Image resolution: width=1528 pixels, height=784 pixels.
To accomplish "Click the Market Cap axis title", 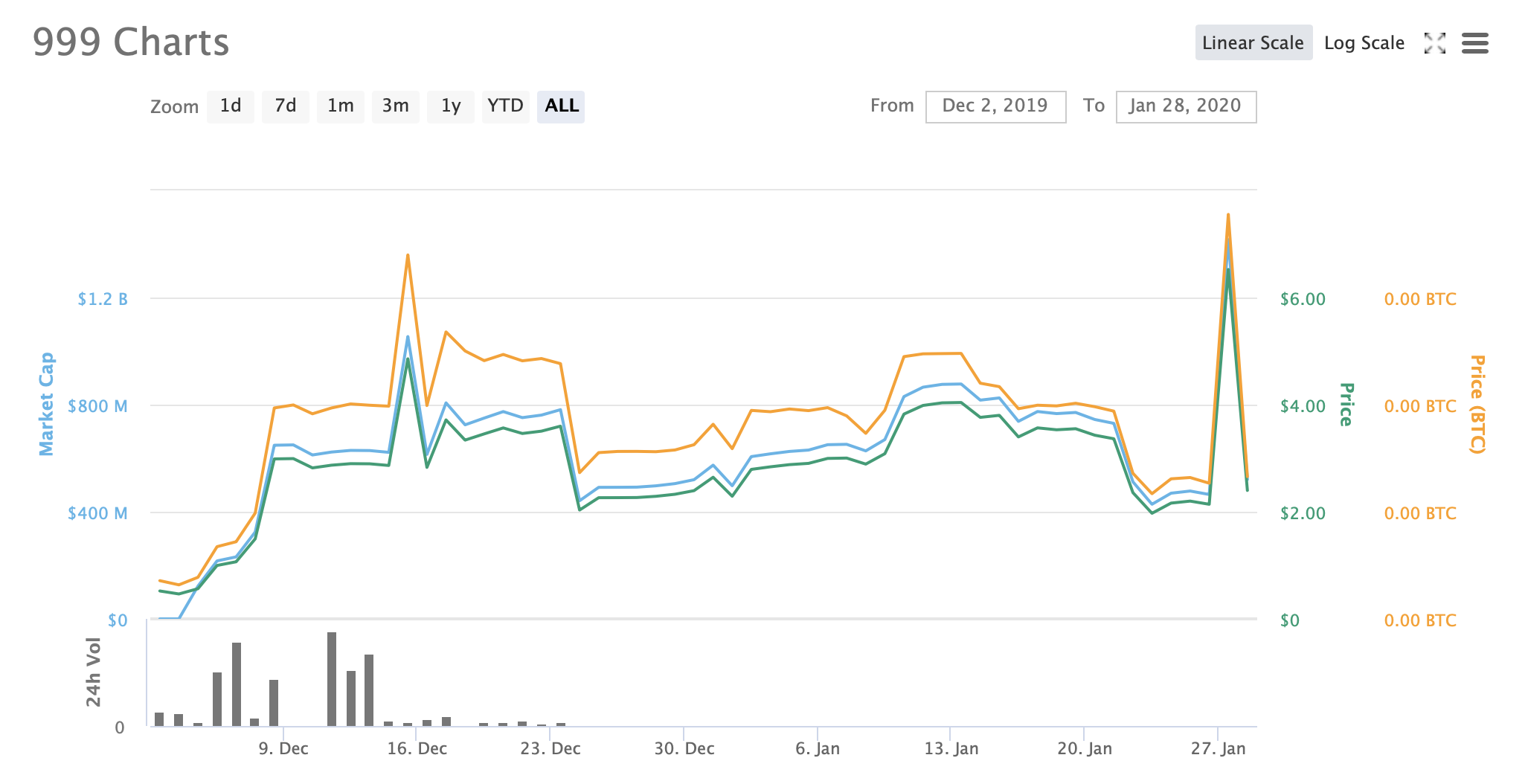I will click(x=47, y=404).
